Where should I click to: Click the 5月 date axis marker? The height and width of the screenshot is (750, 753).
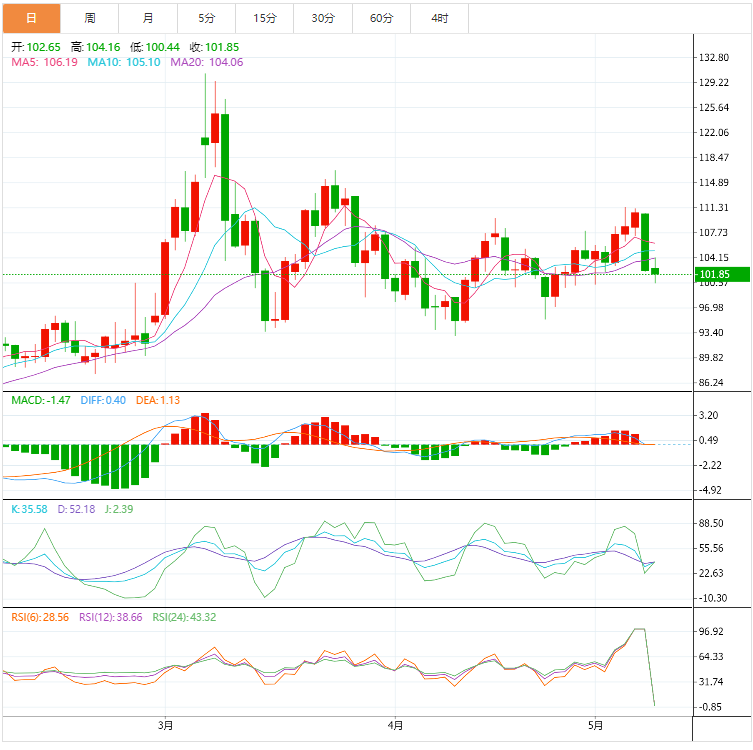pos(595,725)
